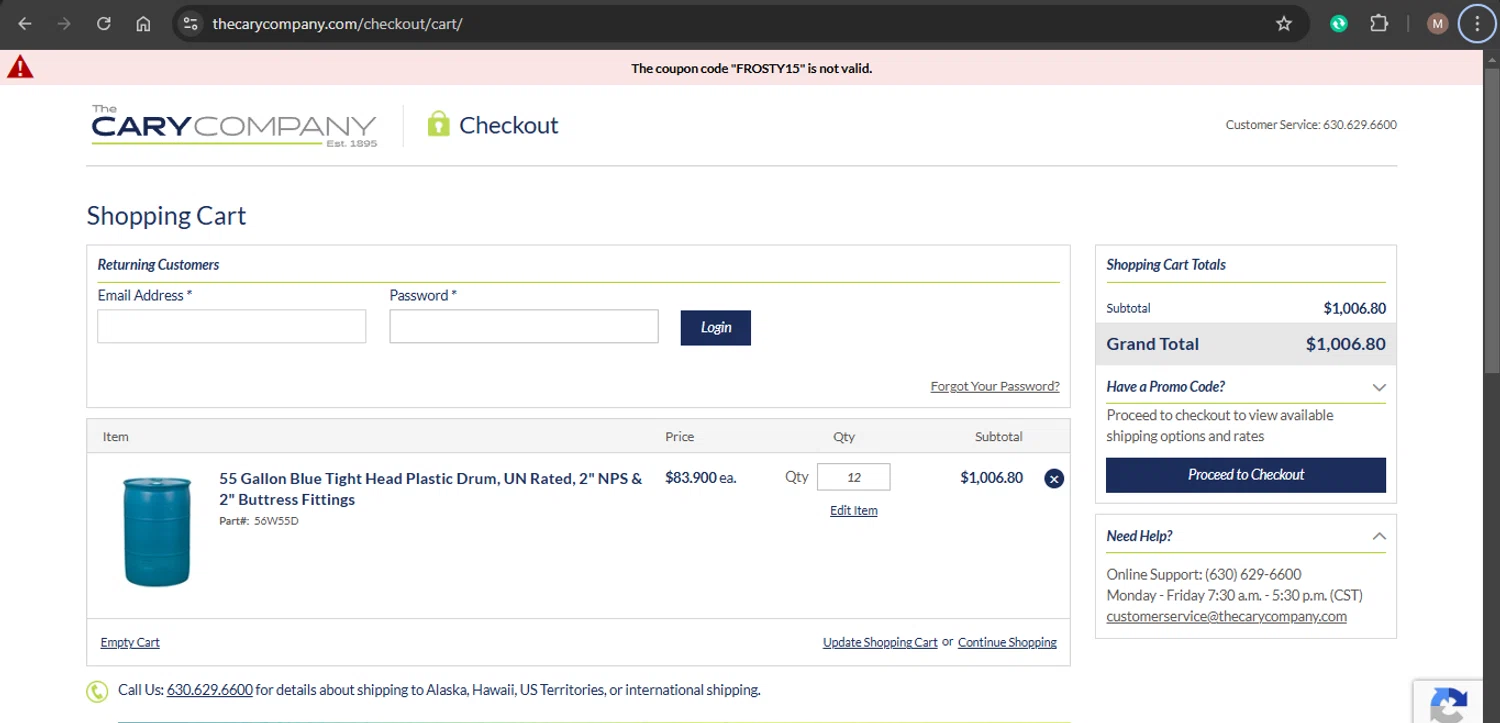Remove the 55 Gallon drum from cart
Screen dimensions: 1500x723
point(1054,479)
